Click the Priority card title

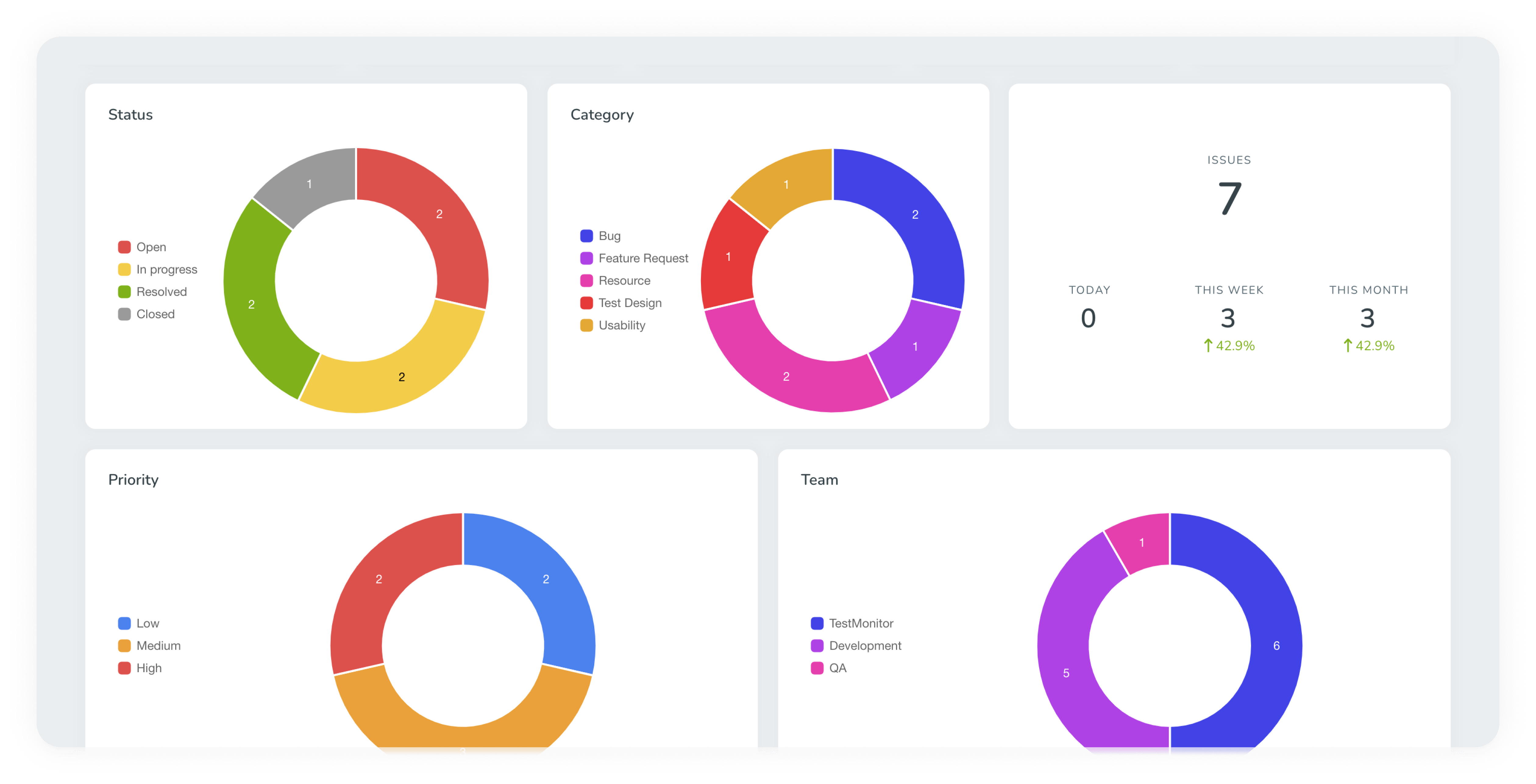point(133,480)
